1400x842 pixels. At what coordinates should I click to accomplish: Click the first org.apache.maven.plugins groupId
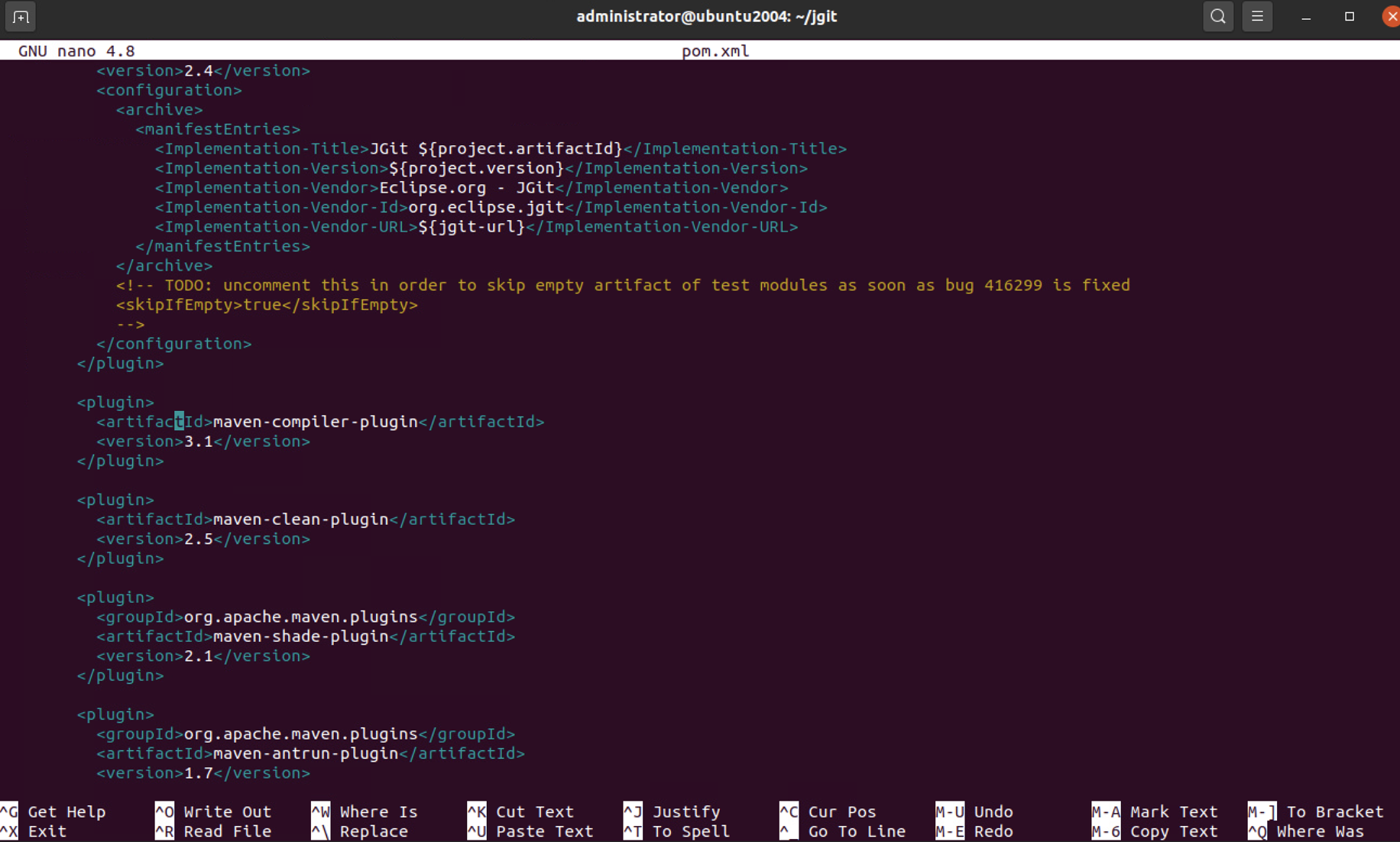(301, 617)
